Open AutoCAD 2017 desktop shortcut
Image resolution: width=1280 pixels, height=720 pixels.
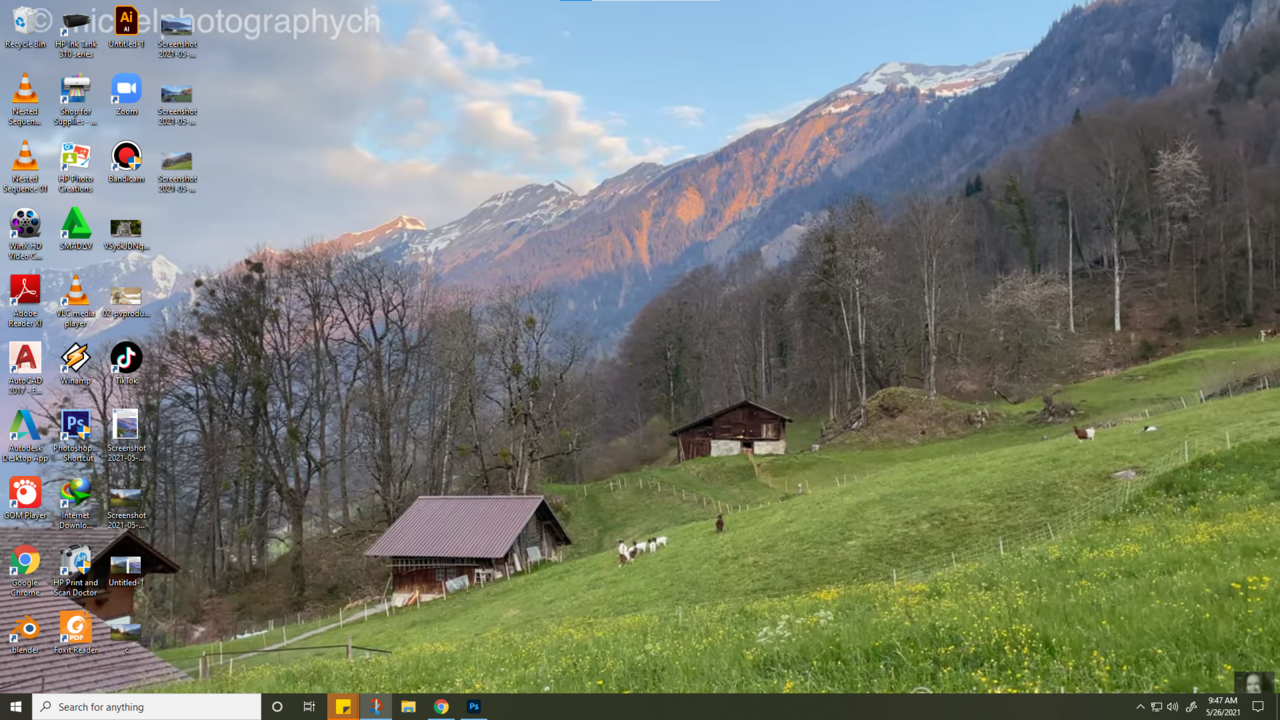pos(25,369)
